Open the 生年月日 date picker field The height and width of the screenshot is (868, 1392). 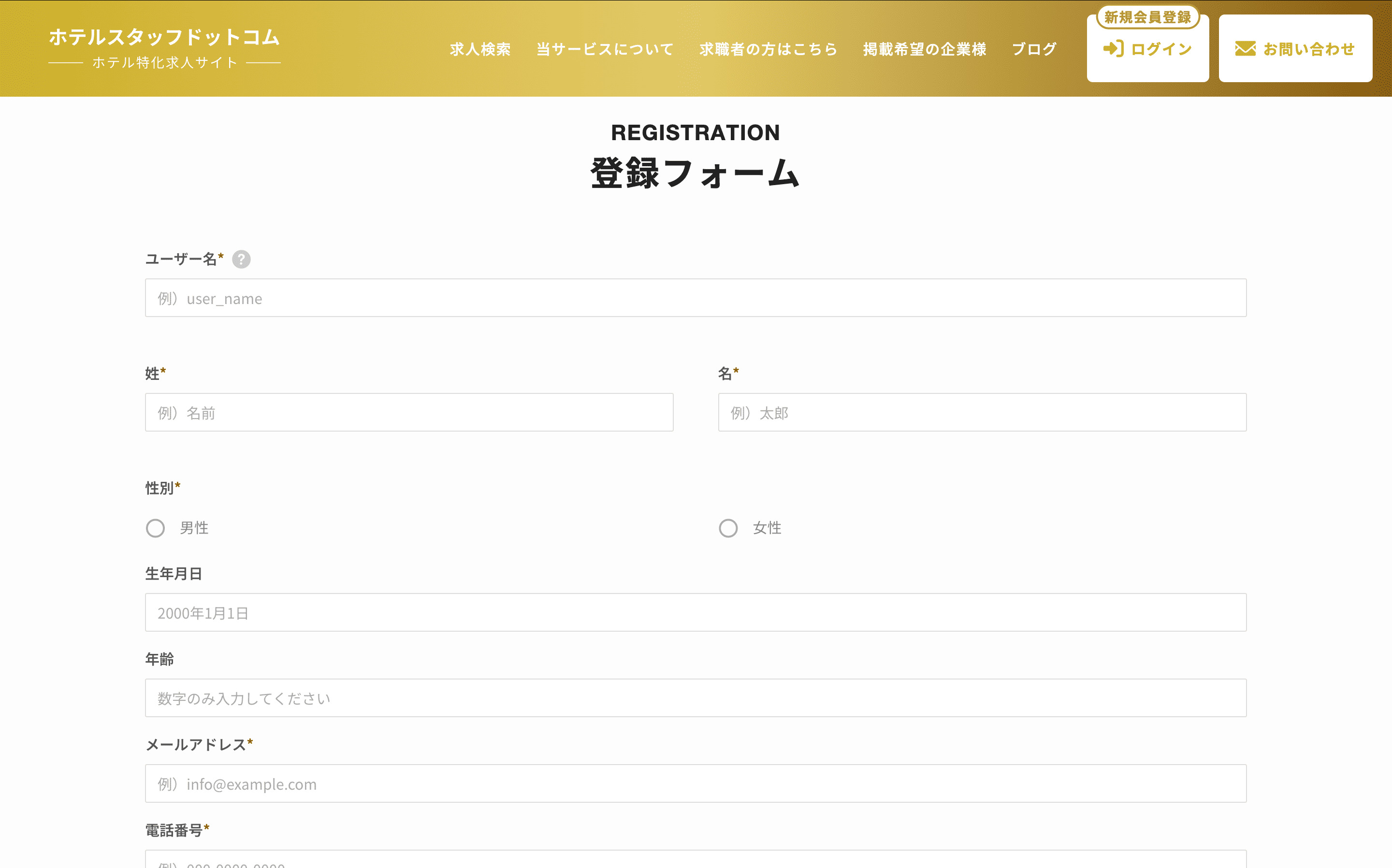pyautogui.click(x=695, y=612)
